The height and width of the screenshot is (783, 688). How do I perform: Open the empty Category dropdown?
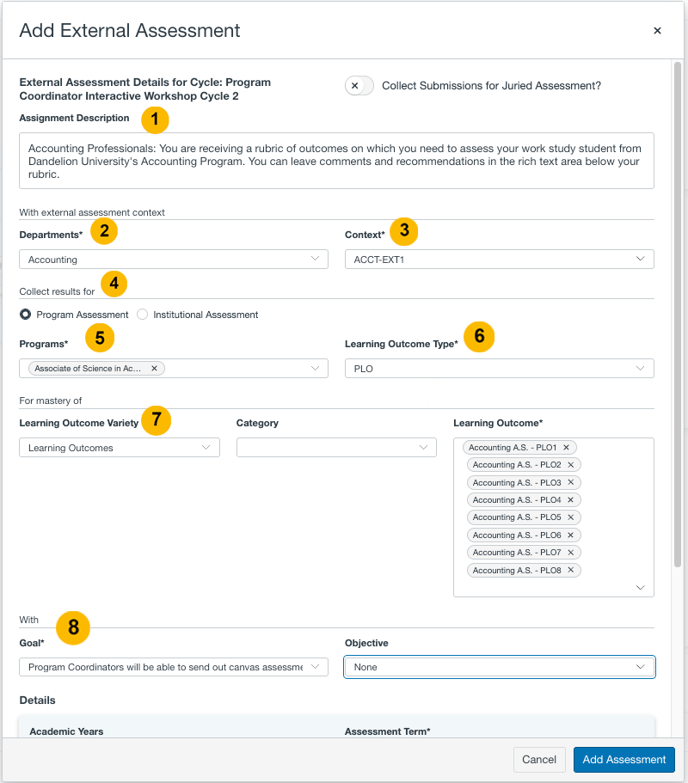click(x=337, y=447)
